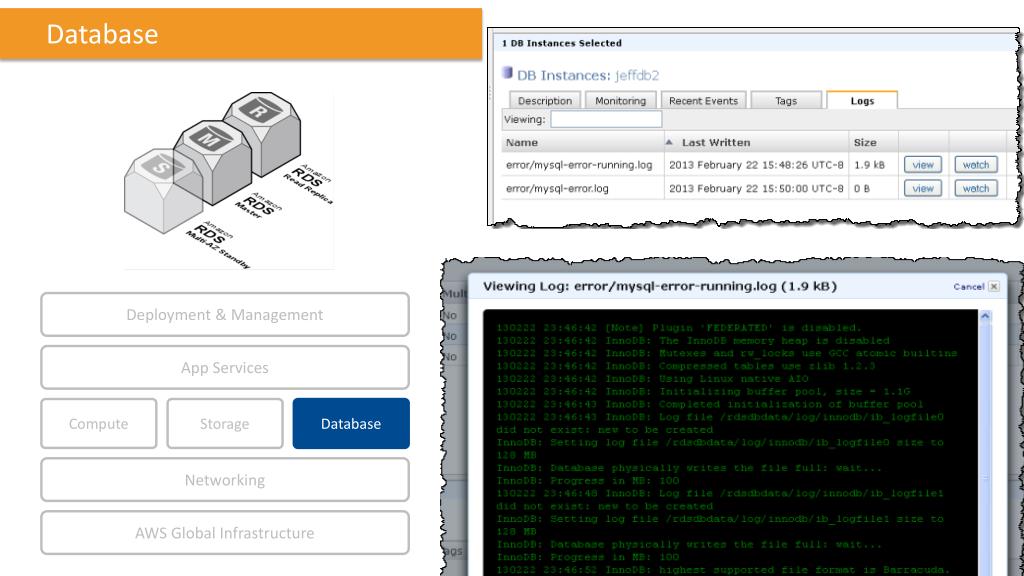Image resolution: width=1024 pixels, height=576 pixels.
Task: Click the Deployment & Management layer box
Action: pos(225,315)
